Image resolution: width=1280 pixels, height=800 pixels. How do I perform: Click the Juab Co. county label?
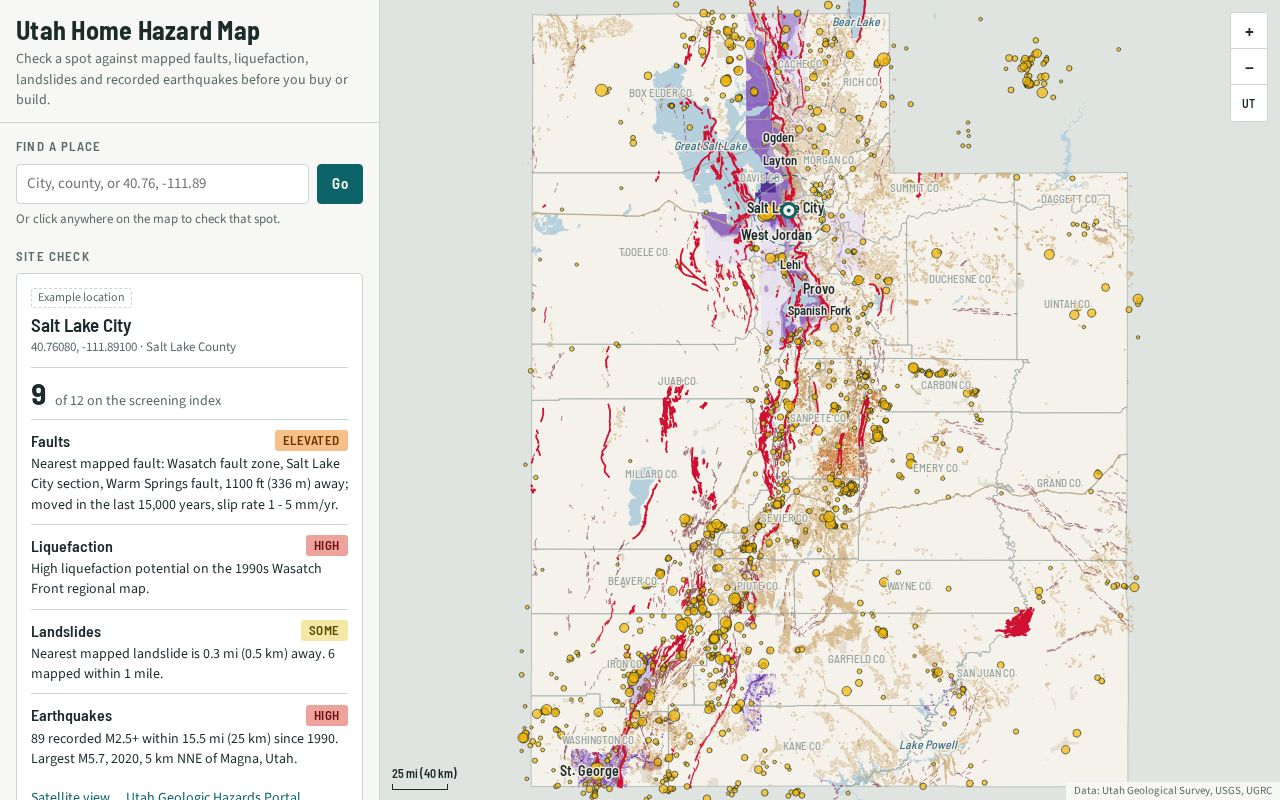tap(677, 381)
